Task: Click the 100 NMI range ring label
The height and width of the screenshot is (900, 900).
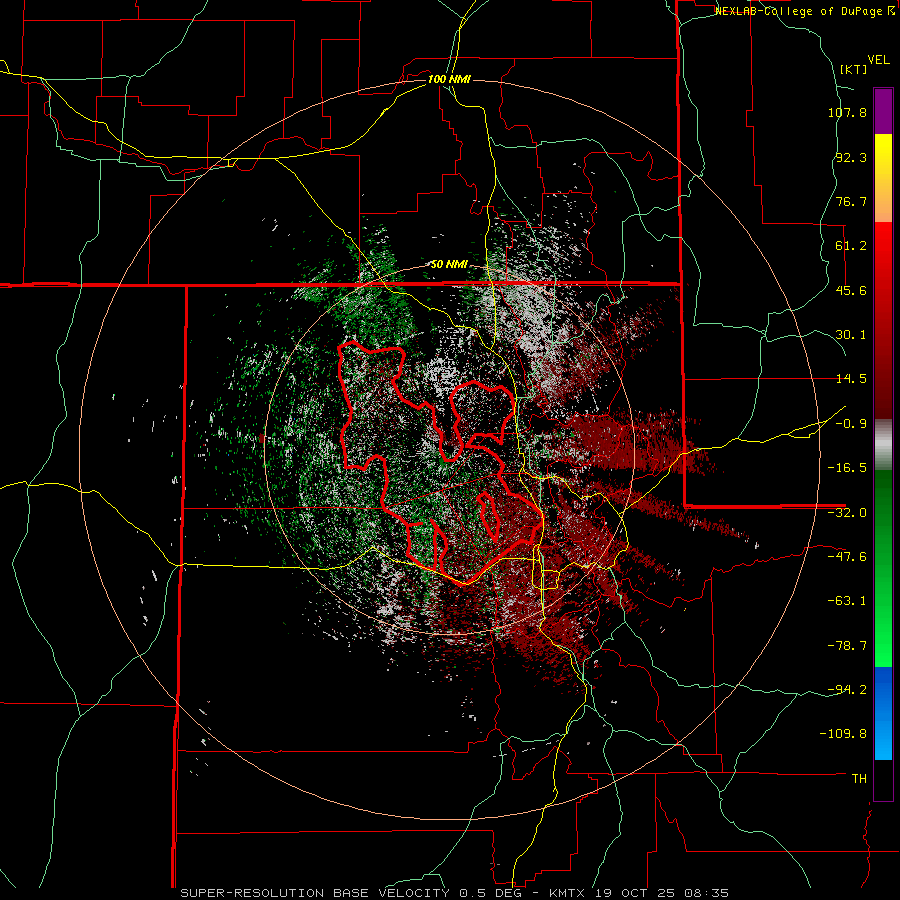Action: 448,79
